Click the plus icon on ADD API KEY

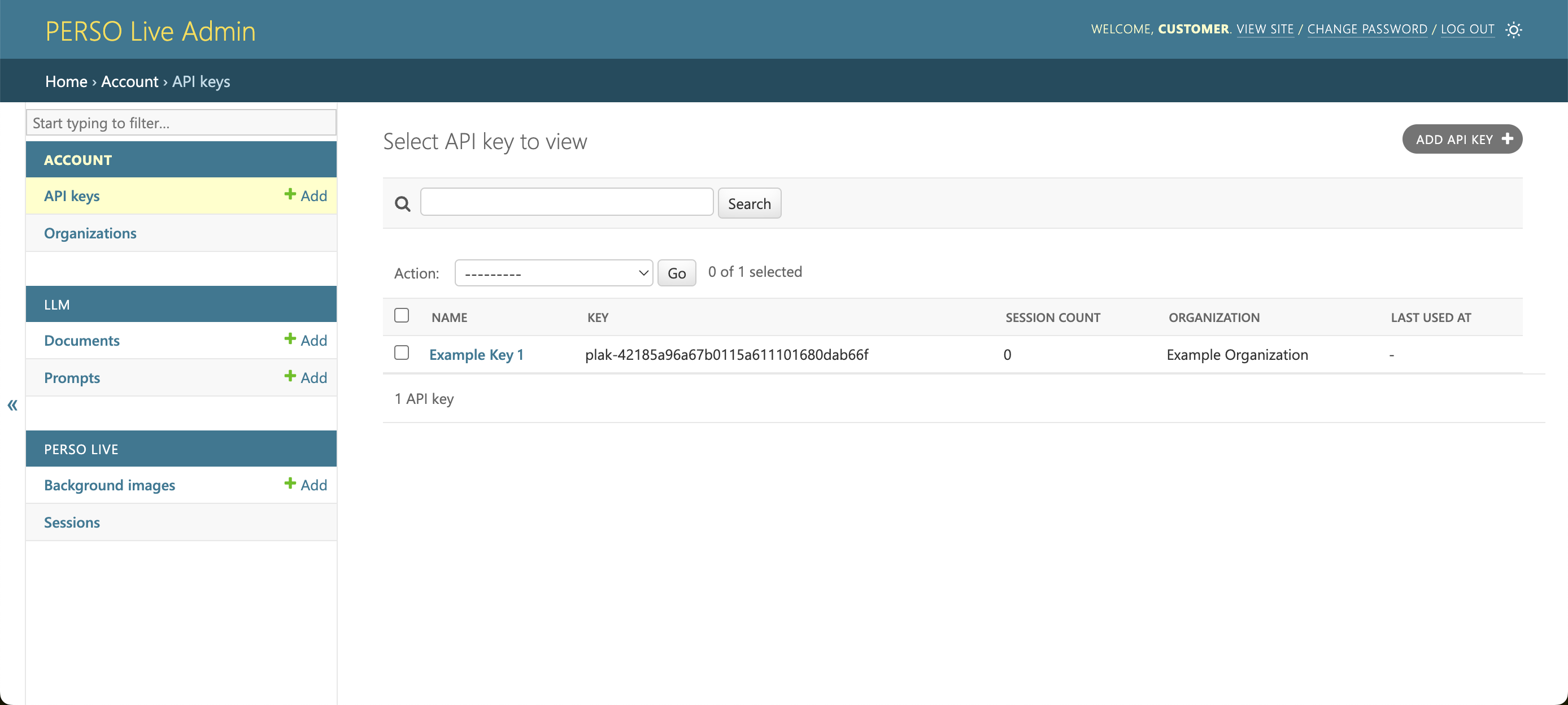coord(1507,139)
